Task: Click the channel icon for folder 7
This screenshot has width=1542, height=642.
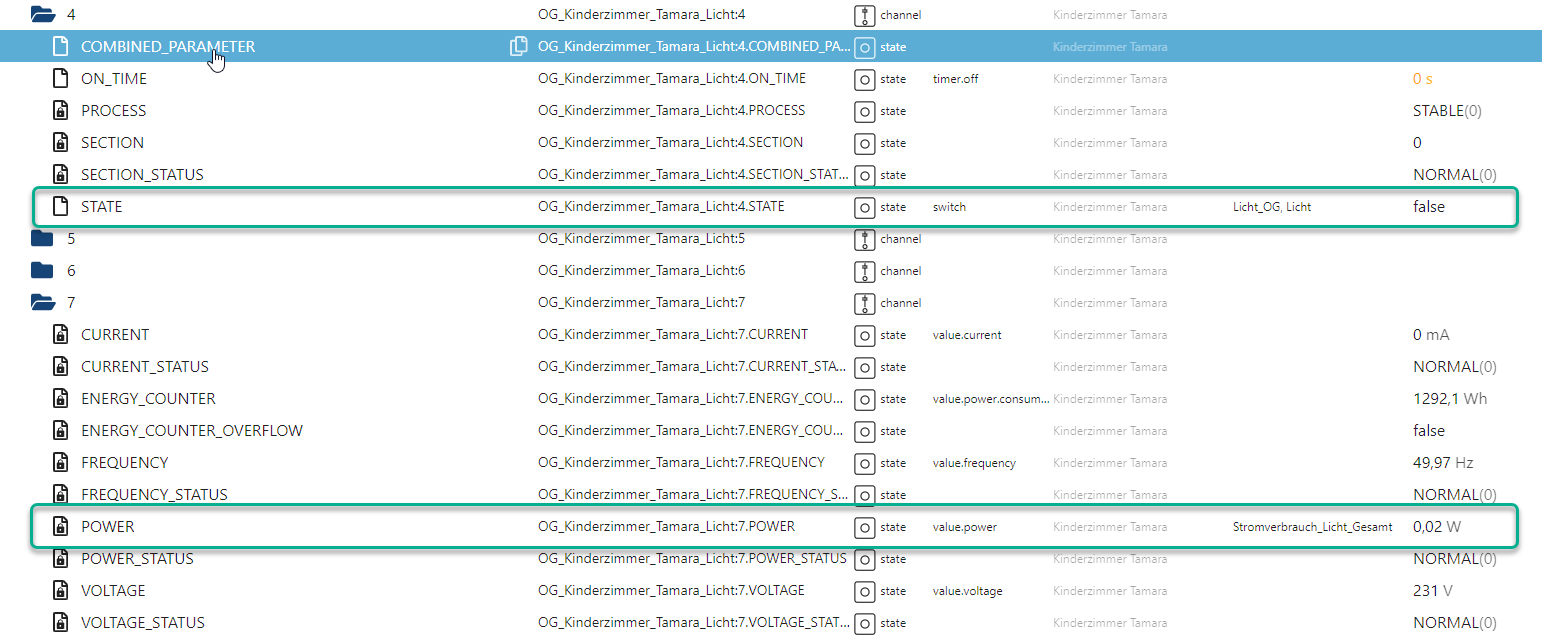Action: coord(865,303)
